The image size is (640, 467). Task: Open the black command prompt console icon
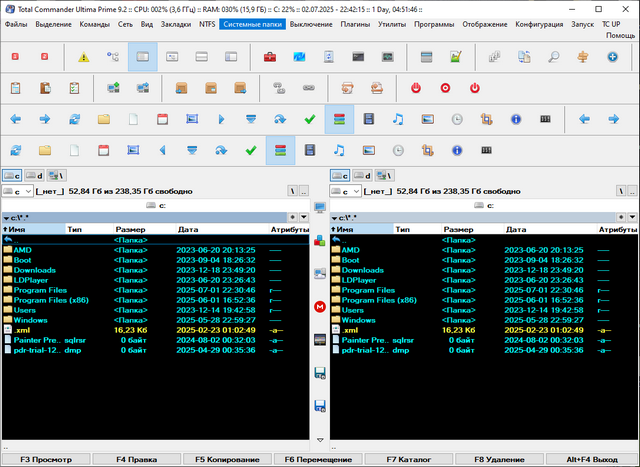point(358,57)
